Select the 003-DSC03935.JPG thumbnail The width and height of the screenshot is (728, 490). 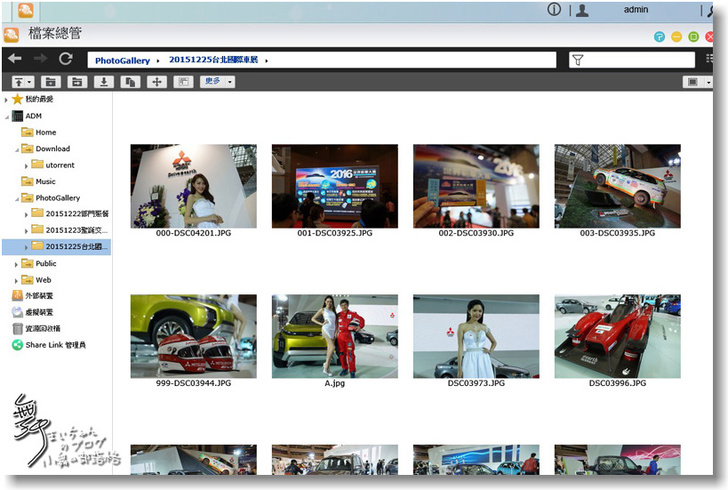[617, 186]
